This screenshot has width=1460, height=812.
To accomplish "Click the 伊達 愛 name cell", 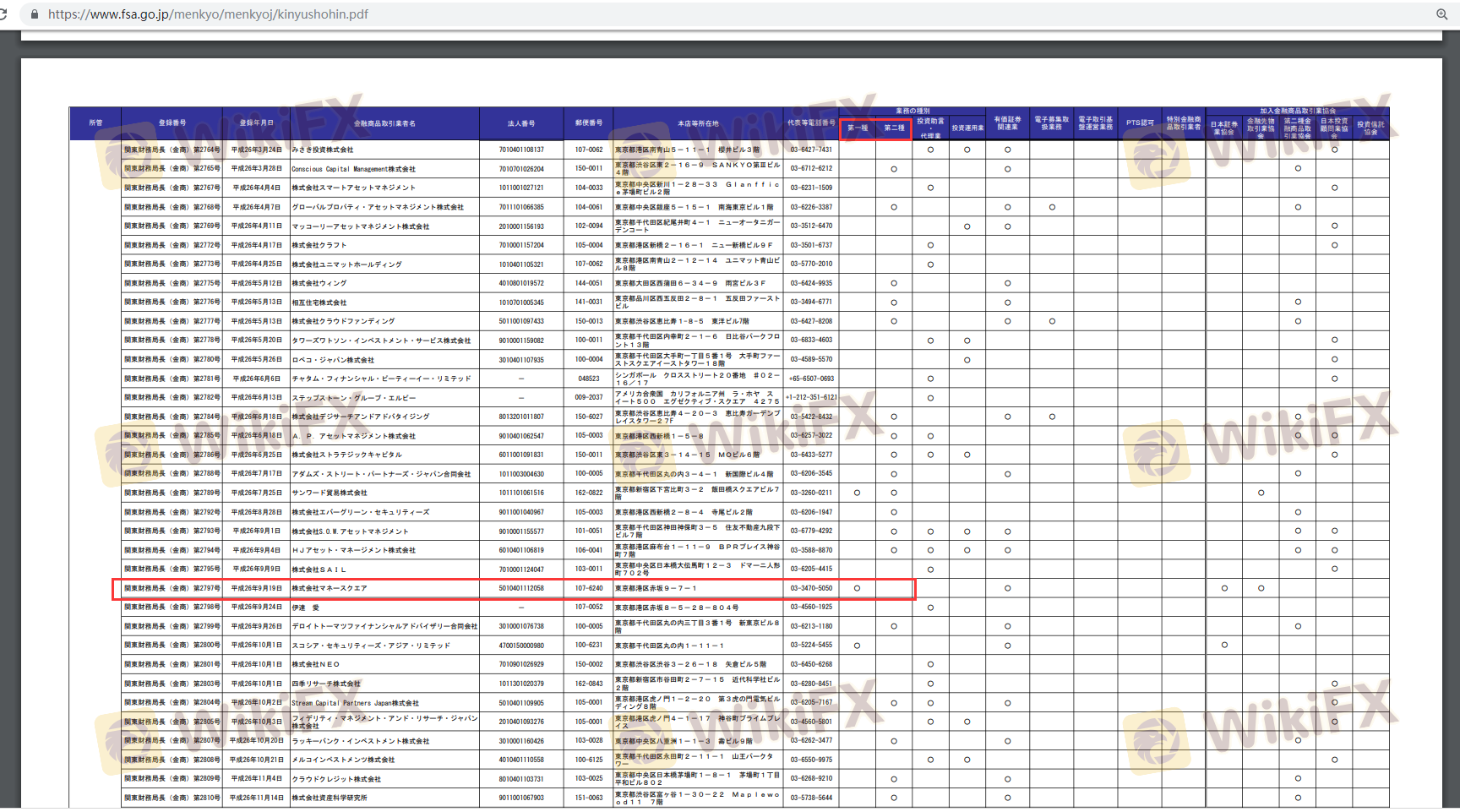I will [x=306, y=608].
